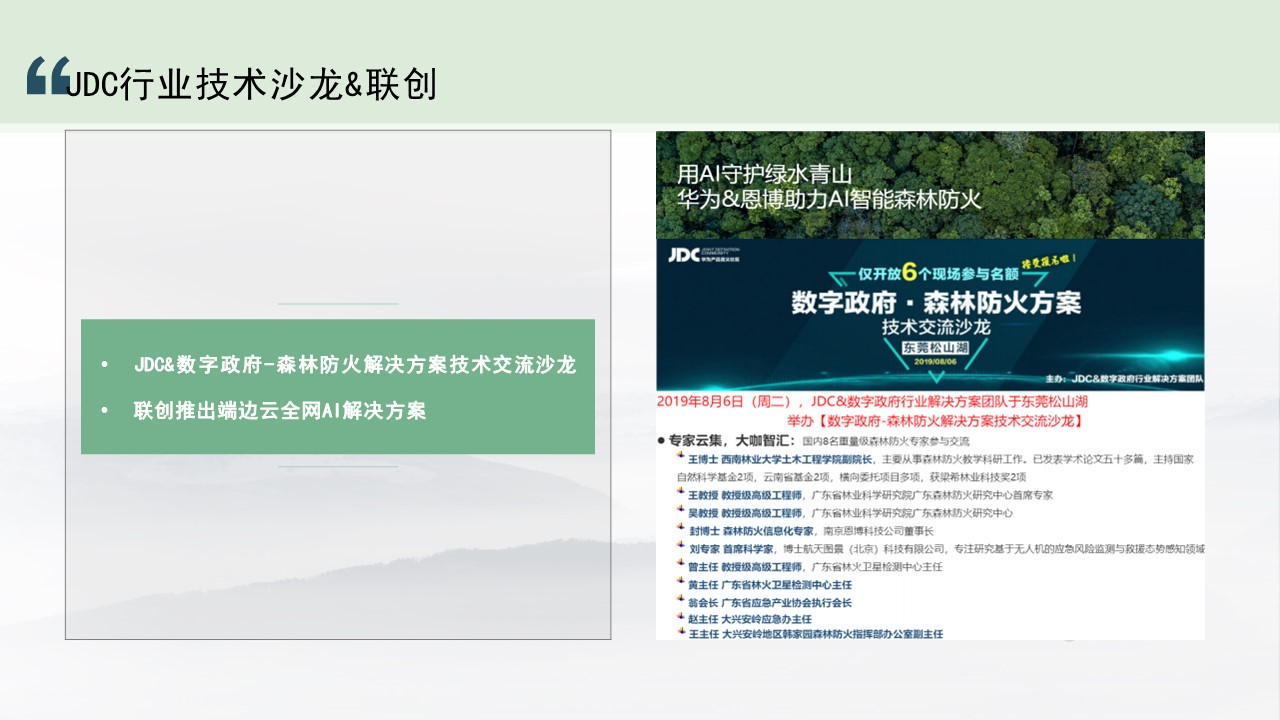This screenshot has width=1280, height=720.
Task: Click the entry "赵主任 大兴安岭应急办主任"
Action: click(x=749, y=620)
